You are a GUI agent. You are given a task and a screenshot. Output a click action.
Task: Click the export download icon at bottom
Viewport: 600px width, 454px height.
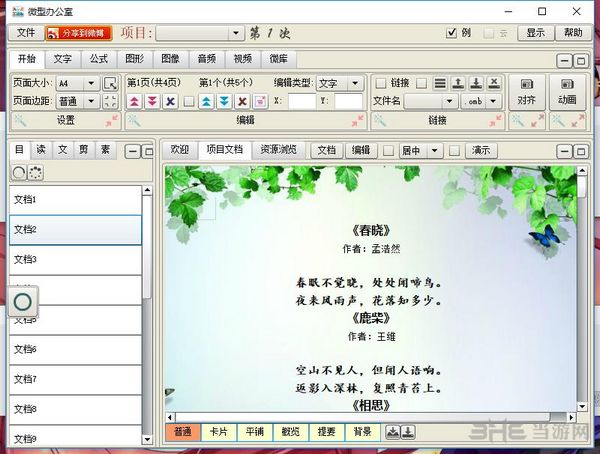tap(408, 432)
